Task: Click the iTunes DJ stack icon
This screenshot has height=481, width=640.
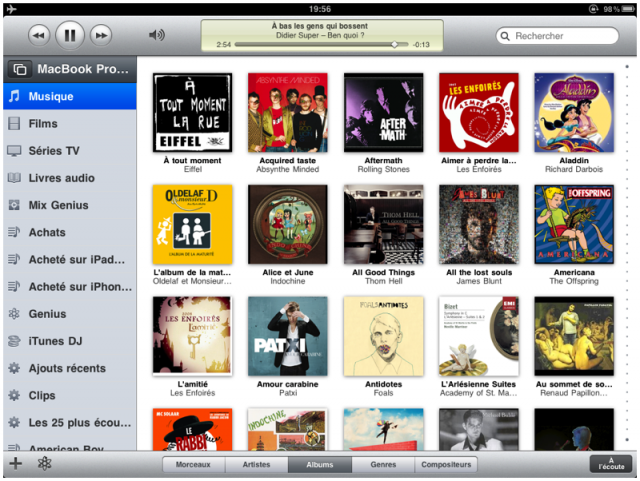Action: click(x=14, y=341)
